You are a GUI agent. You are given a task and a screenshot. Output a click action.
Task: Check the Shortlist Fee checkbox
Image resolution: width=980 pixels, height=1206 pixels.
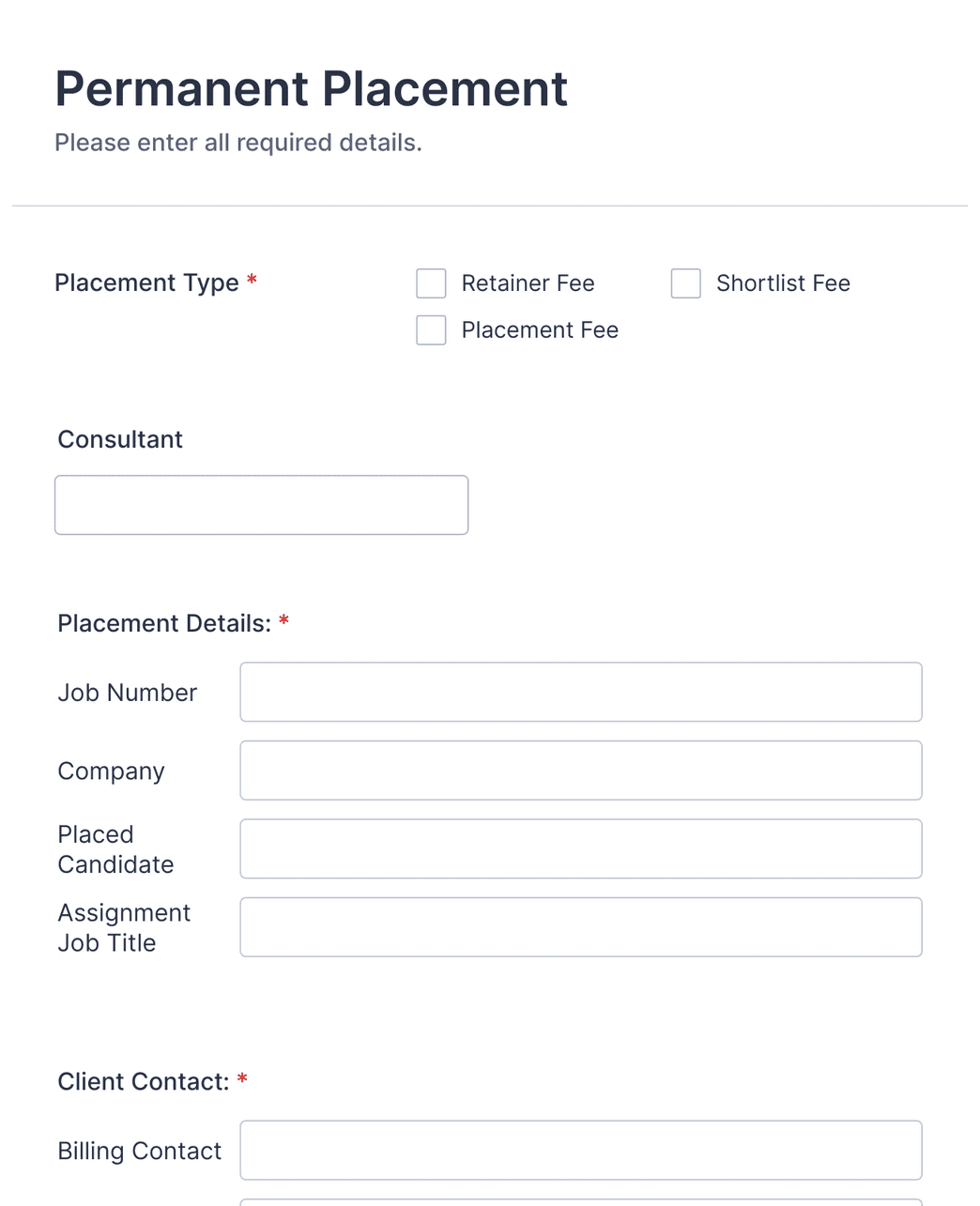[685, 282]
